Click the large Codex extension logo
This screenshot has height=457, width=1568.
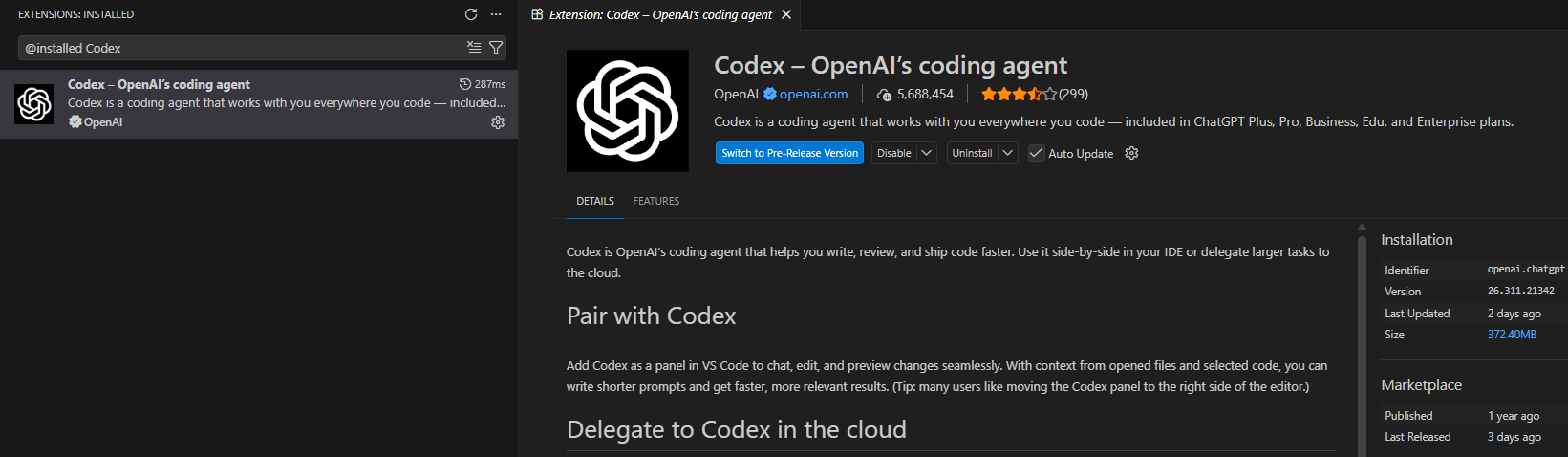pos(628,111)
